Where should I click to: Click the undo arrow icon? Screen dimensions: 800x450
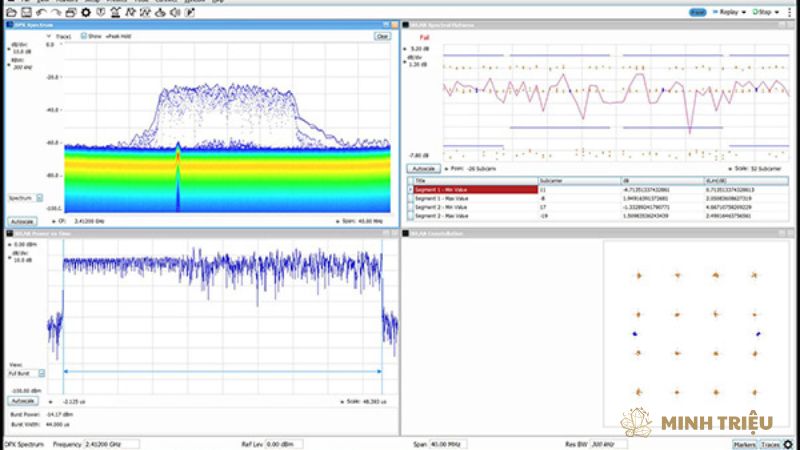pyautogui.click(x=40, y=12)
